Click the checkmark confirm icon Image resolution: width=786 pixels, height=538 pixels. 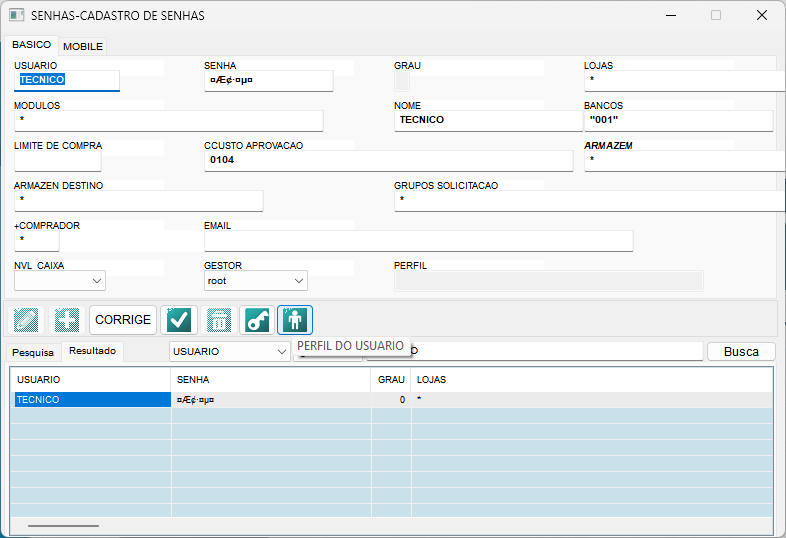tap(179, 320)
